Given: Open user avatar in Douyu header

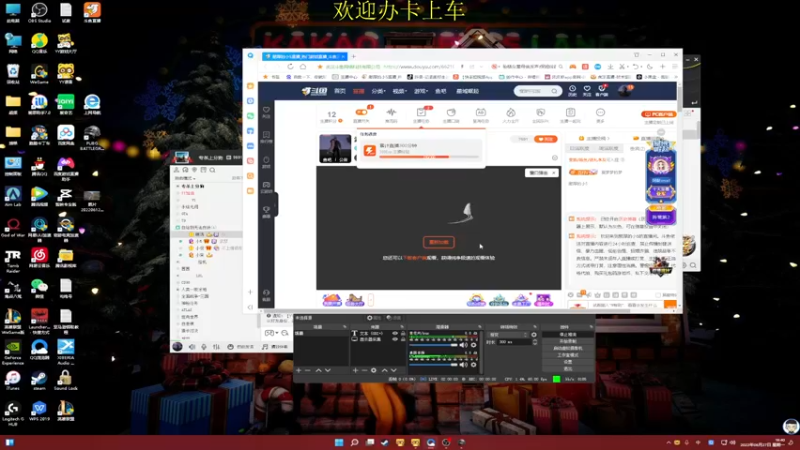Looking at the screenshot, I should coord(624,91).
